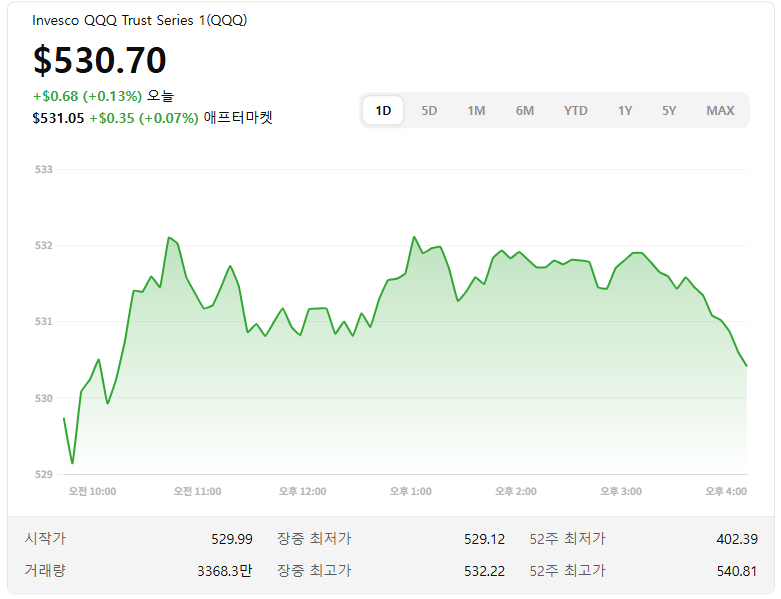This screenshot has height=599, width=781.
Task: Show the 5Y chart range
Action: pyautogui.click(x=668, y=111)
